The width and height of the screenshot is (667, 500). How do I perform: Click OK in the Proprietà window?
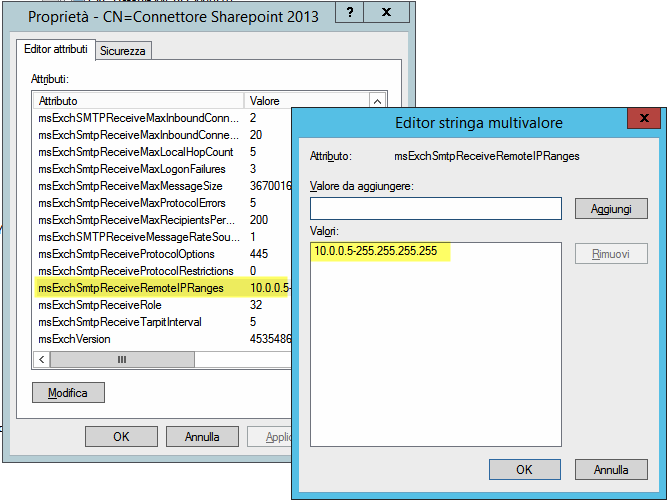tap(121, 437)
